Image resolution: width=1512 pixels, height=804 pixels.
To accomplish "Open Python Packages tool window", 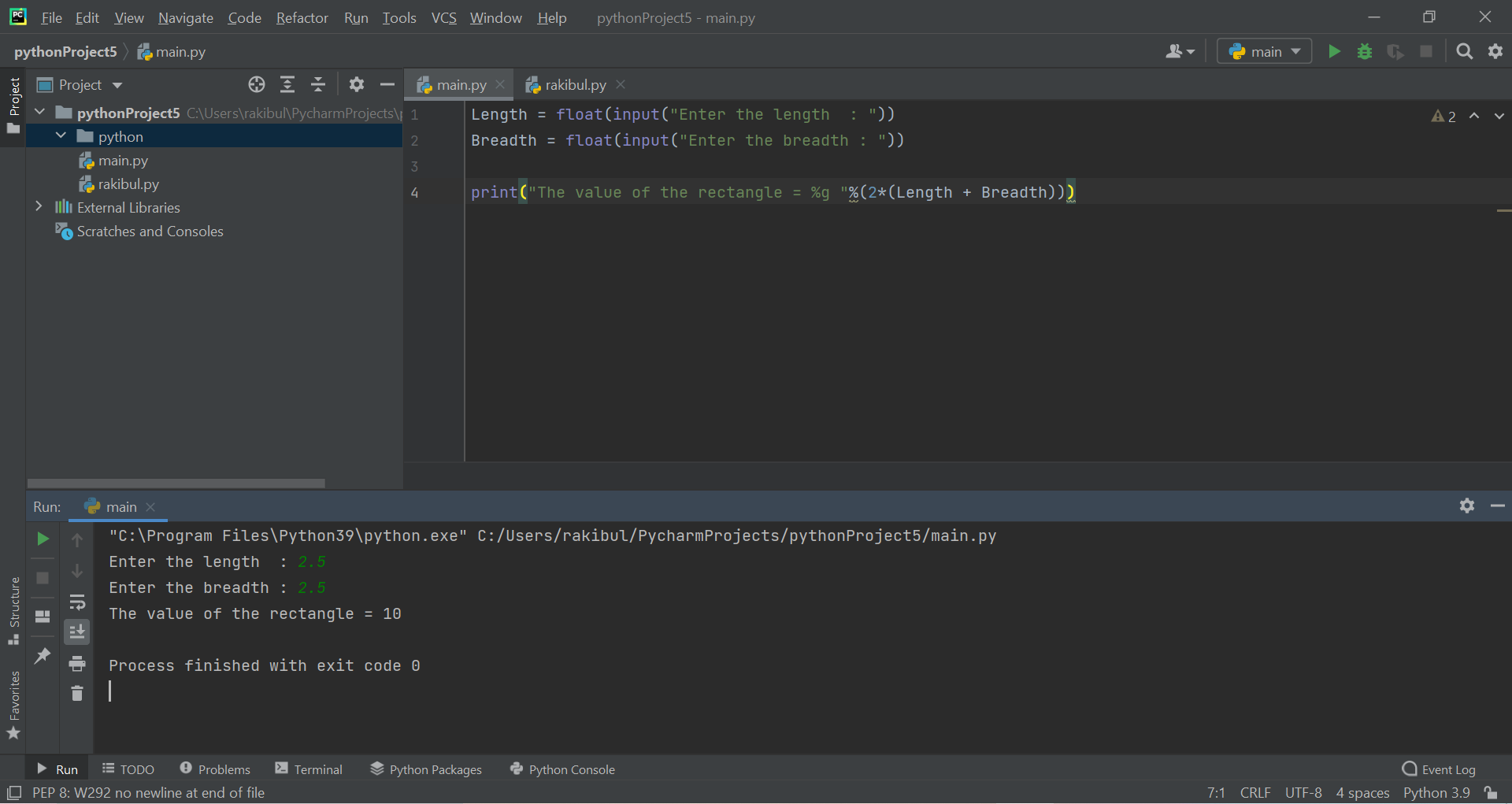I will (x=426, y=769).
